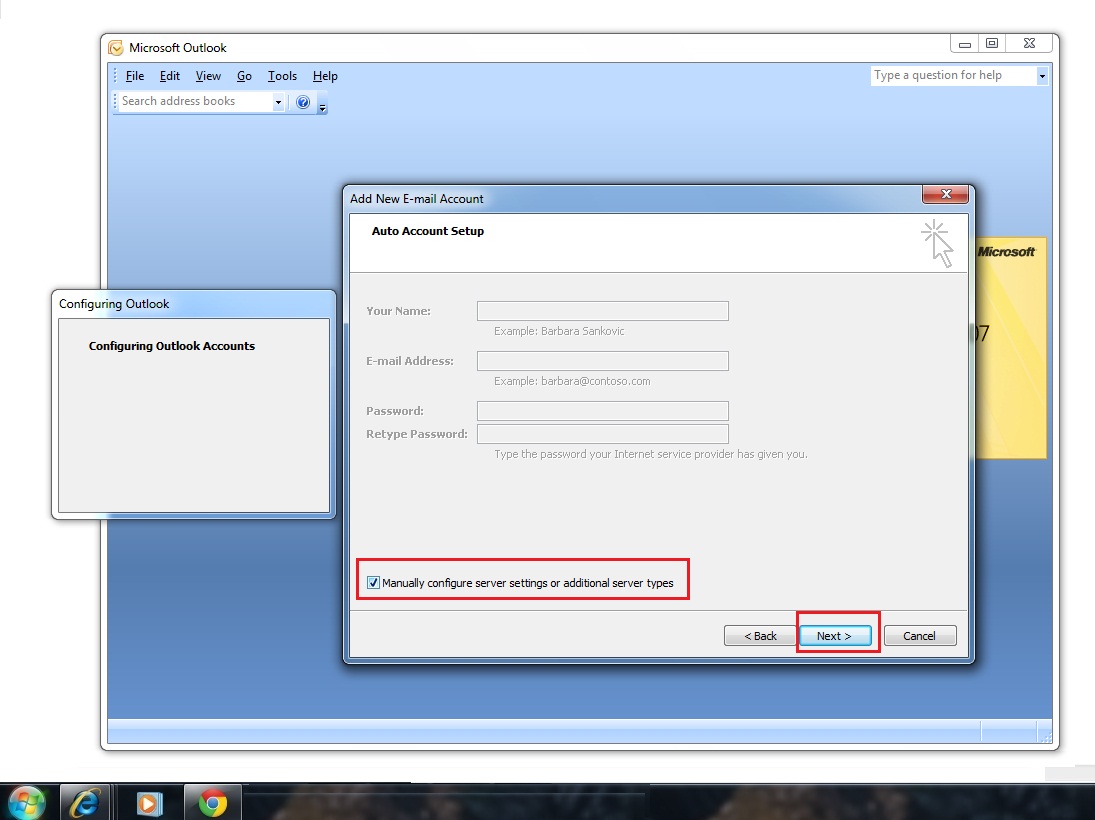Open the Help menu in Outlook
This screenshot has width=1095, height=820.
[325, 76]
